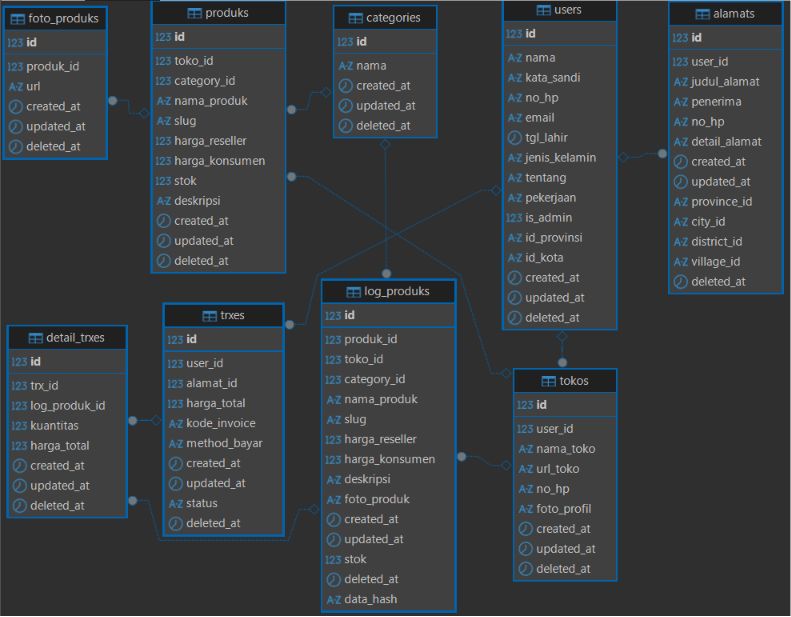Select the foto_produks table title

coord(64,19)
